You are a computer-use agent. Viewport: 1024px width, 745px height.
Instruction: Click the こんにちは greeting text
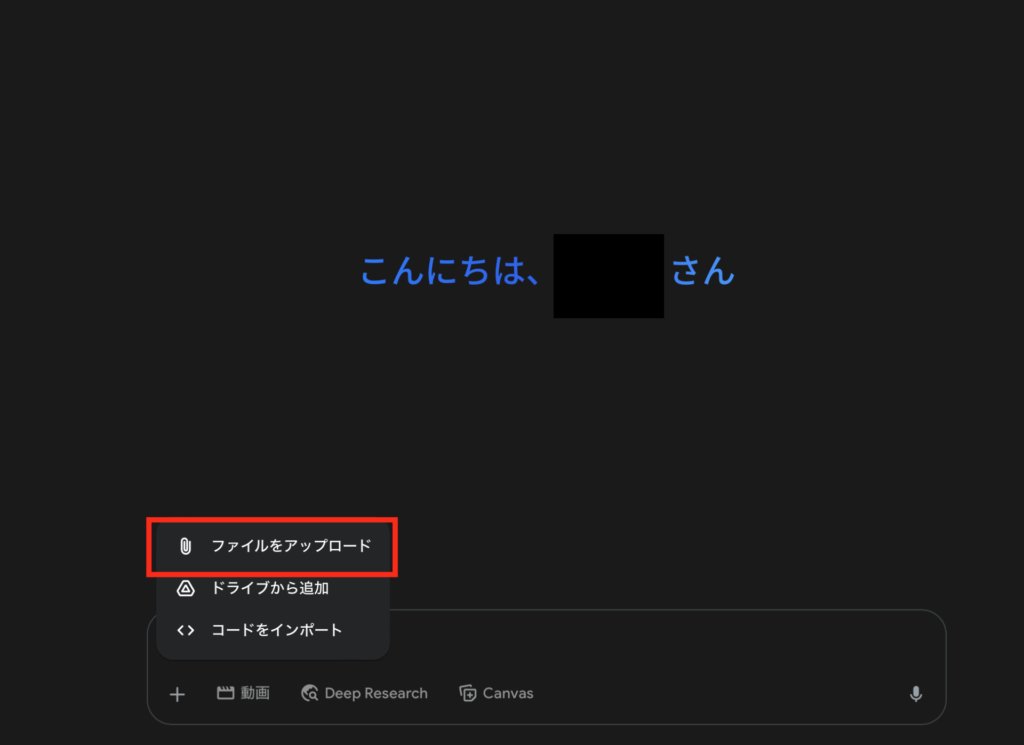tap(451, 270)
